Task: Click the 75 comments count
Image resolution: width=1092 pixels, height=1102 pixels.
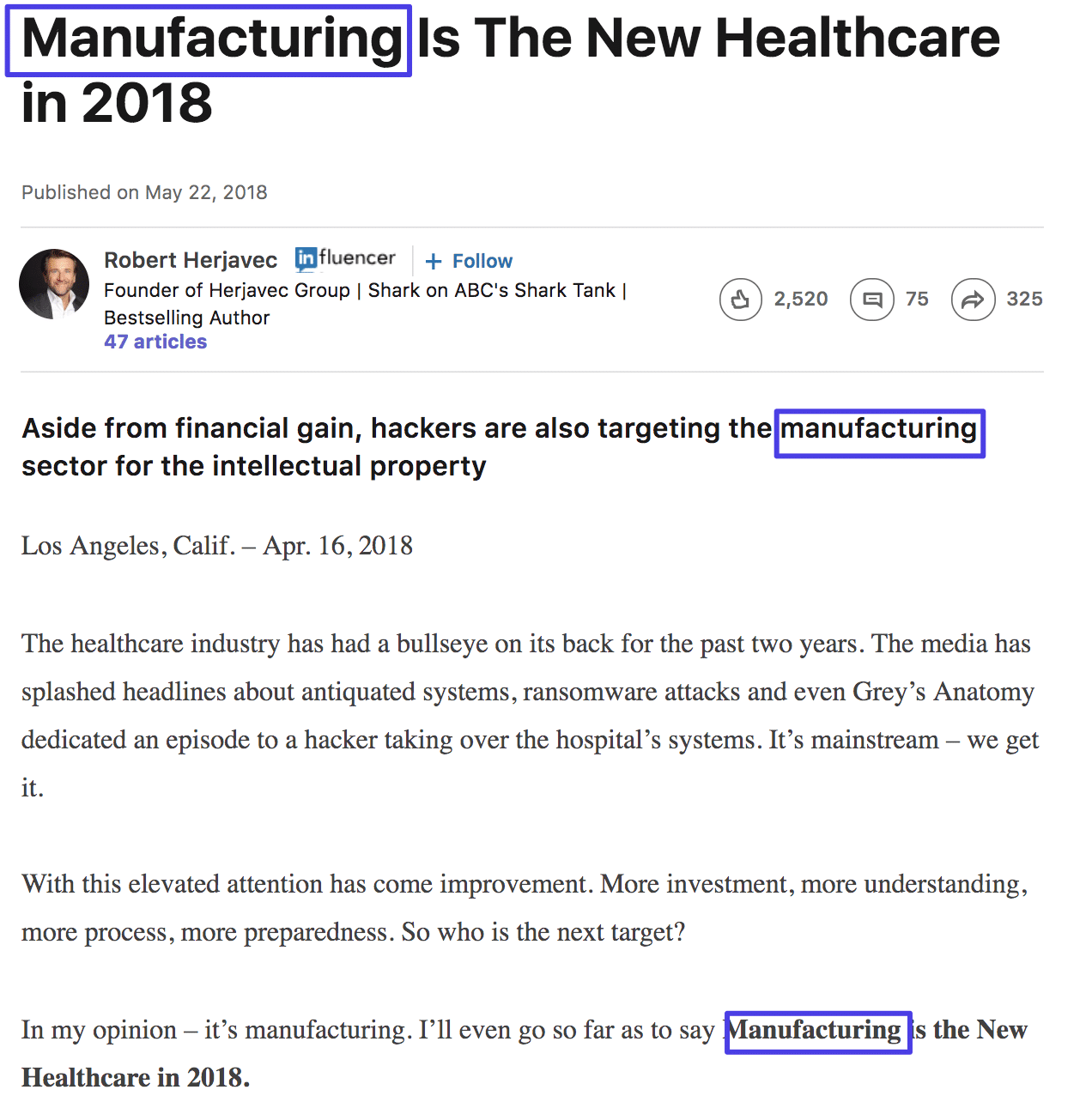Action: point(917,300)
